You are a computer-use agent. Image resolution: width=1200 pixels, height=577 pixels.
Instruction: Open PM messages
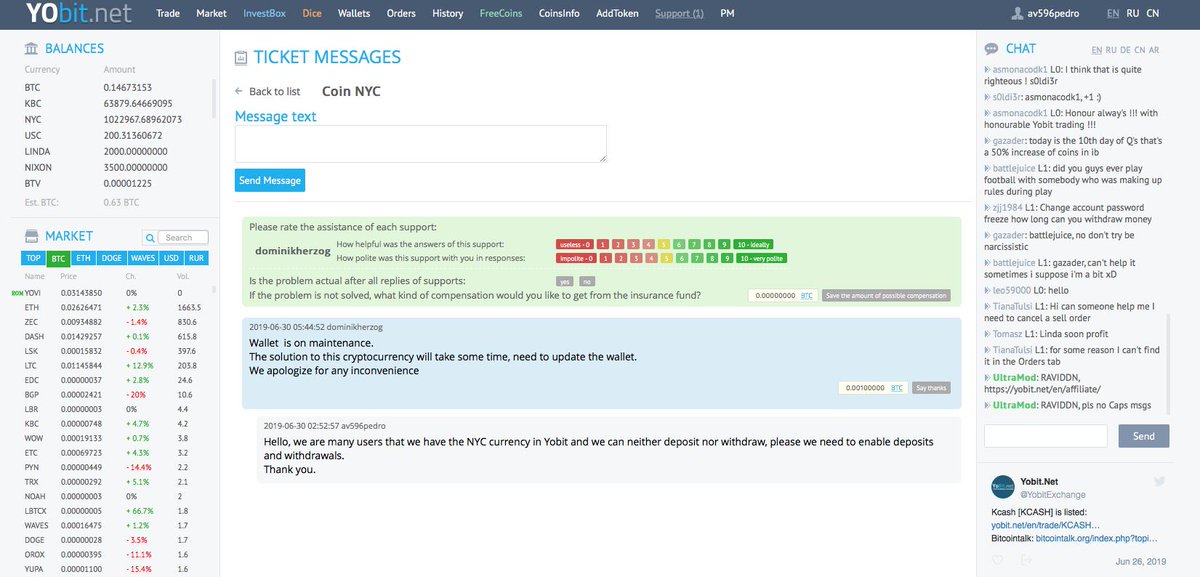(727, 14)
